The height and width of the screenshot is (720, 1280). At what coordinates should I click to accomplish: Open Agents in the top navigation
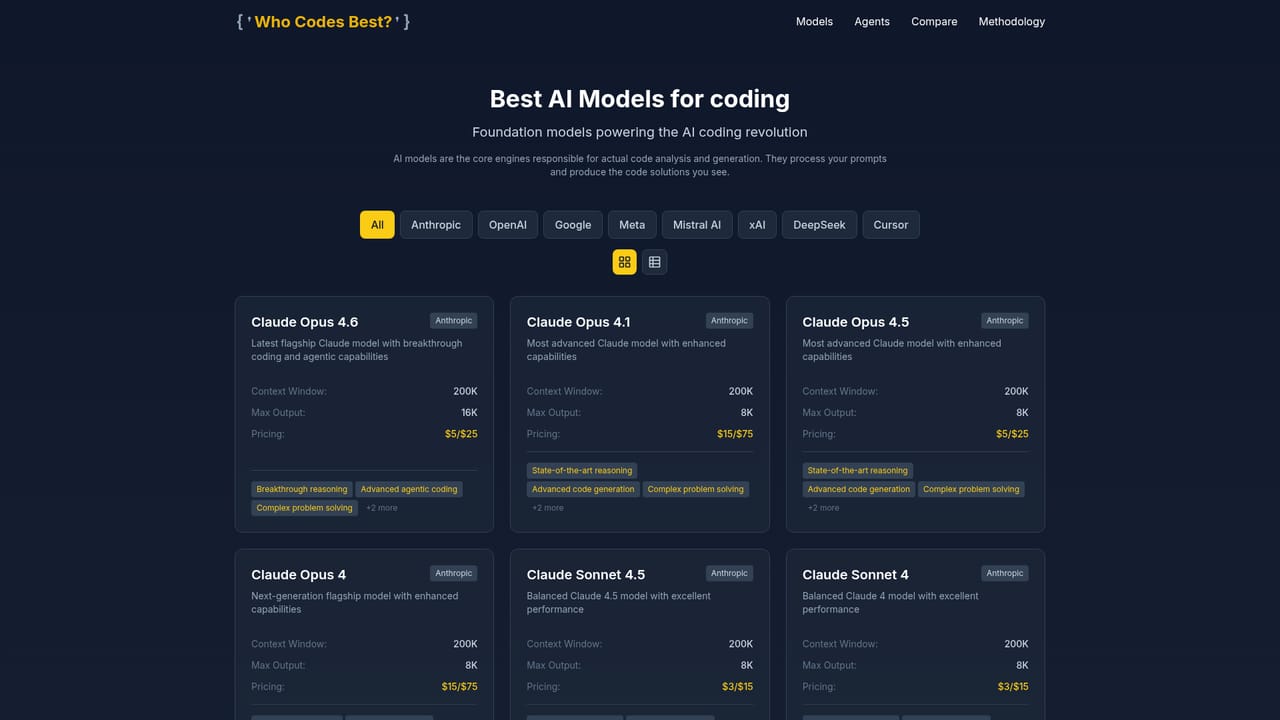tap(872, 21)
